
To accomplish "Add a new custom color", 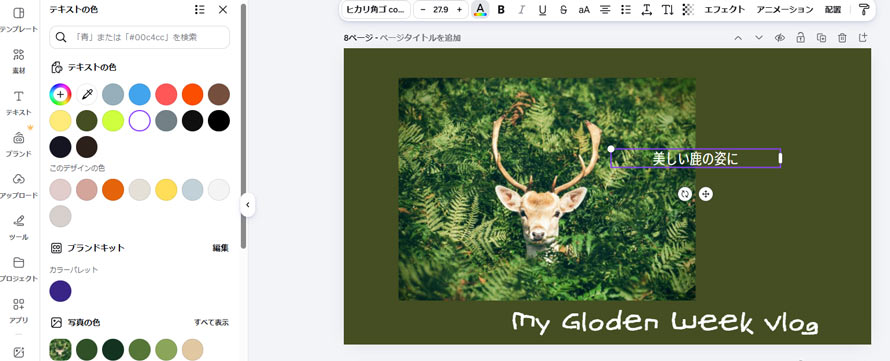I will coord(60,94).
